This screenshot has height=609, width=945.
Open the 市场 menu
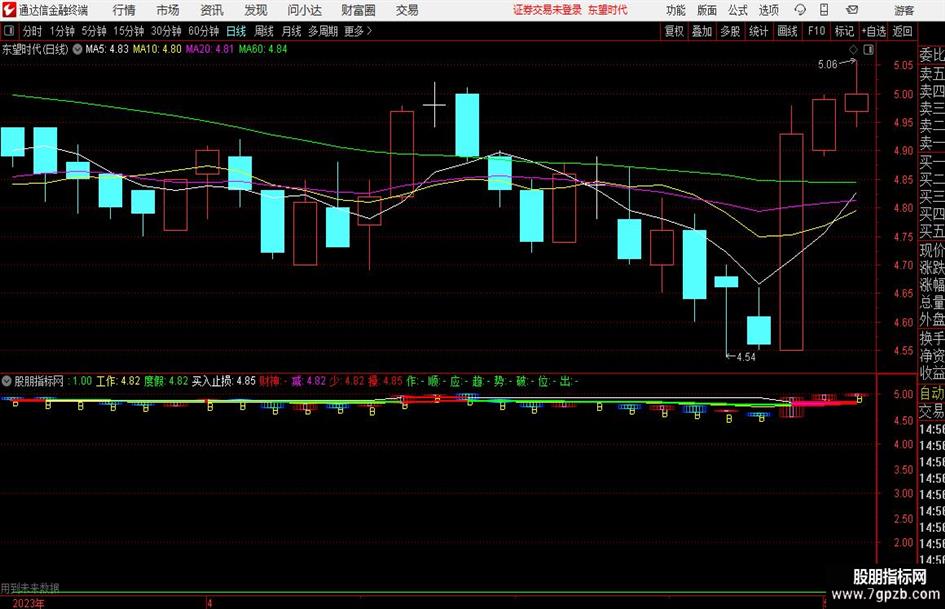(168, 10)
